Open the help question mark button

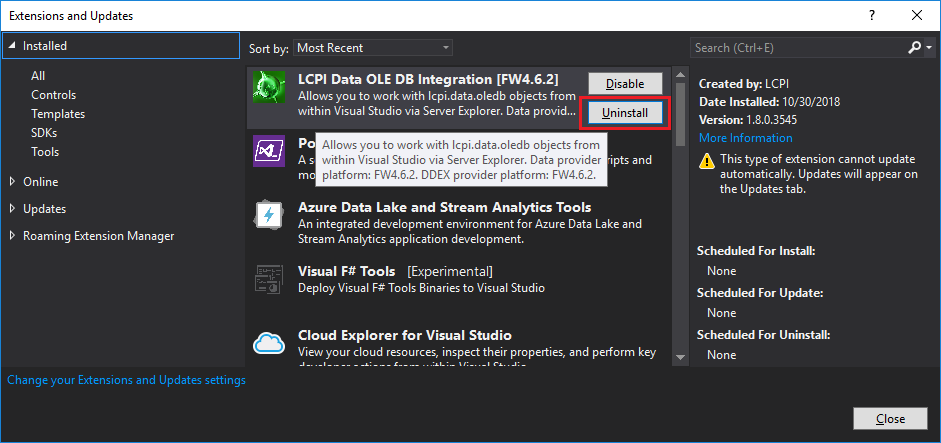(872, 16)
